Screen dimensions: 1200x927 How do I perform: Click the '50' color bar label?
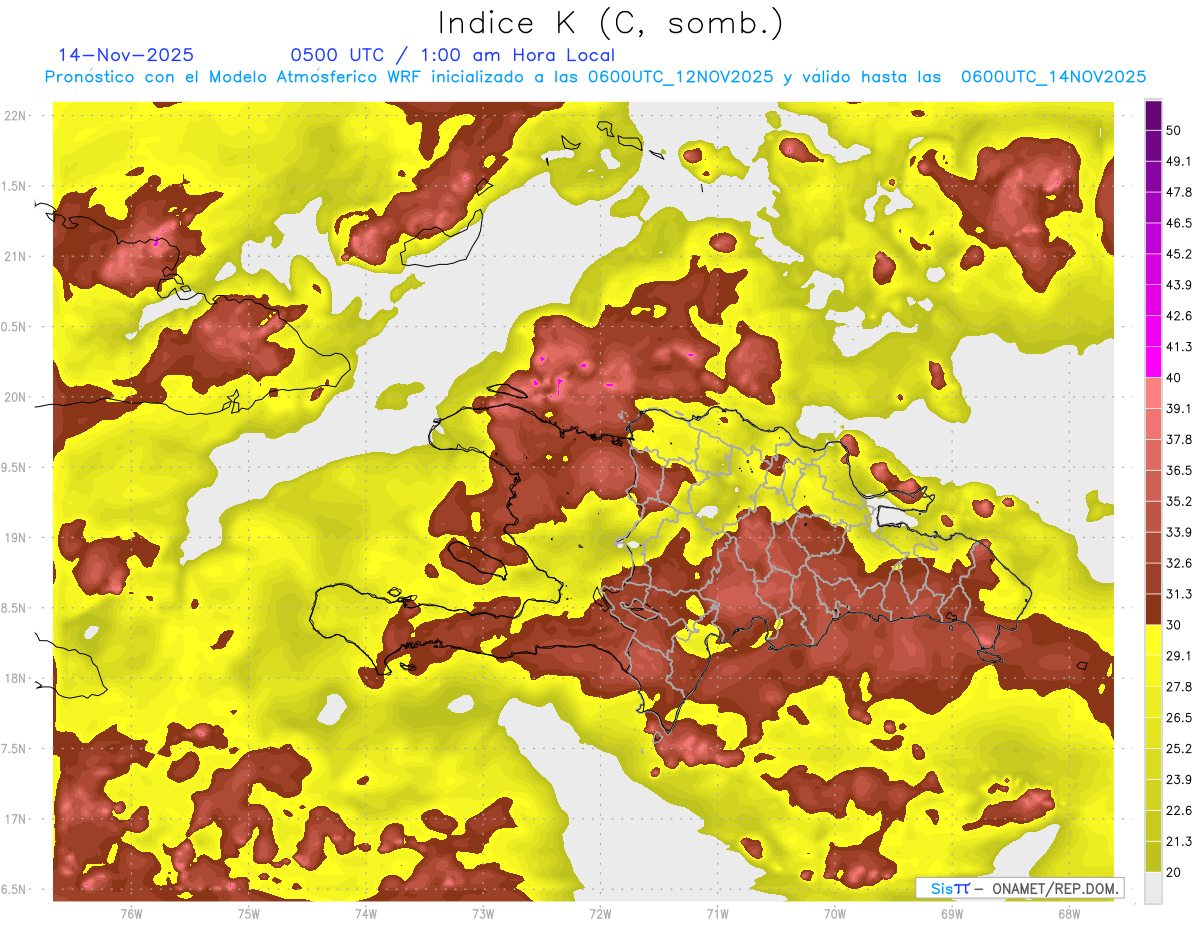1175,130
